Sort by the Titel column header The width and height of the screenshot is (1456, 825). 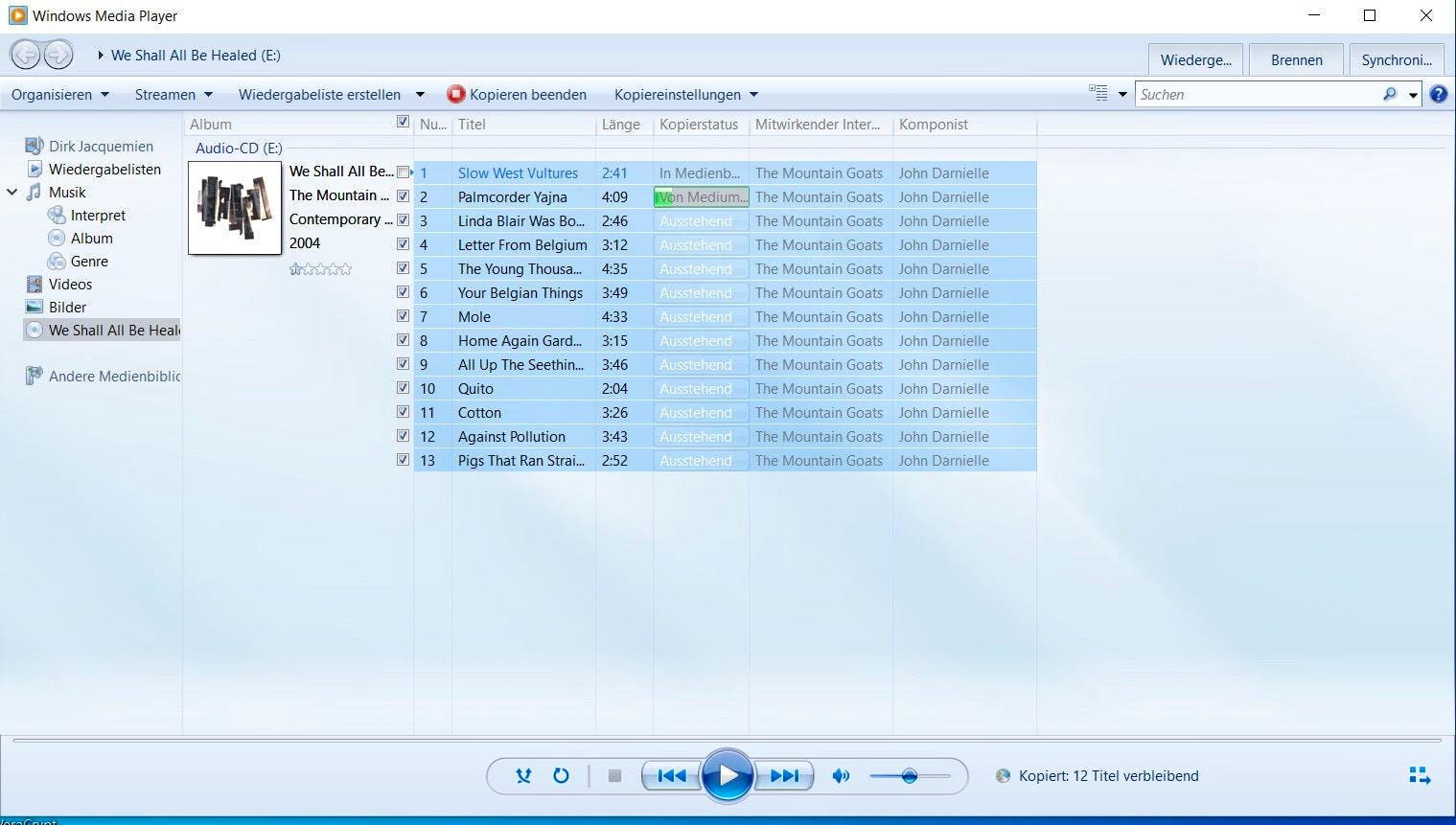(523, 124)
